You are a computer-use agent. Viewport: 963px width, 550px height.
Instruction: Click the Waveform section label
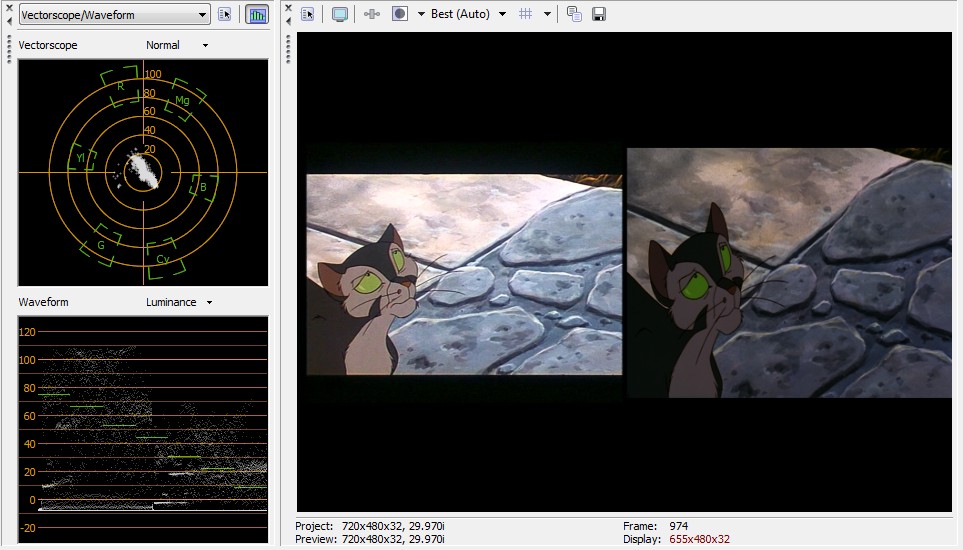pyautogui.click(x=44, y=303)
